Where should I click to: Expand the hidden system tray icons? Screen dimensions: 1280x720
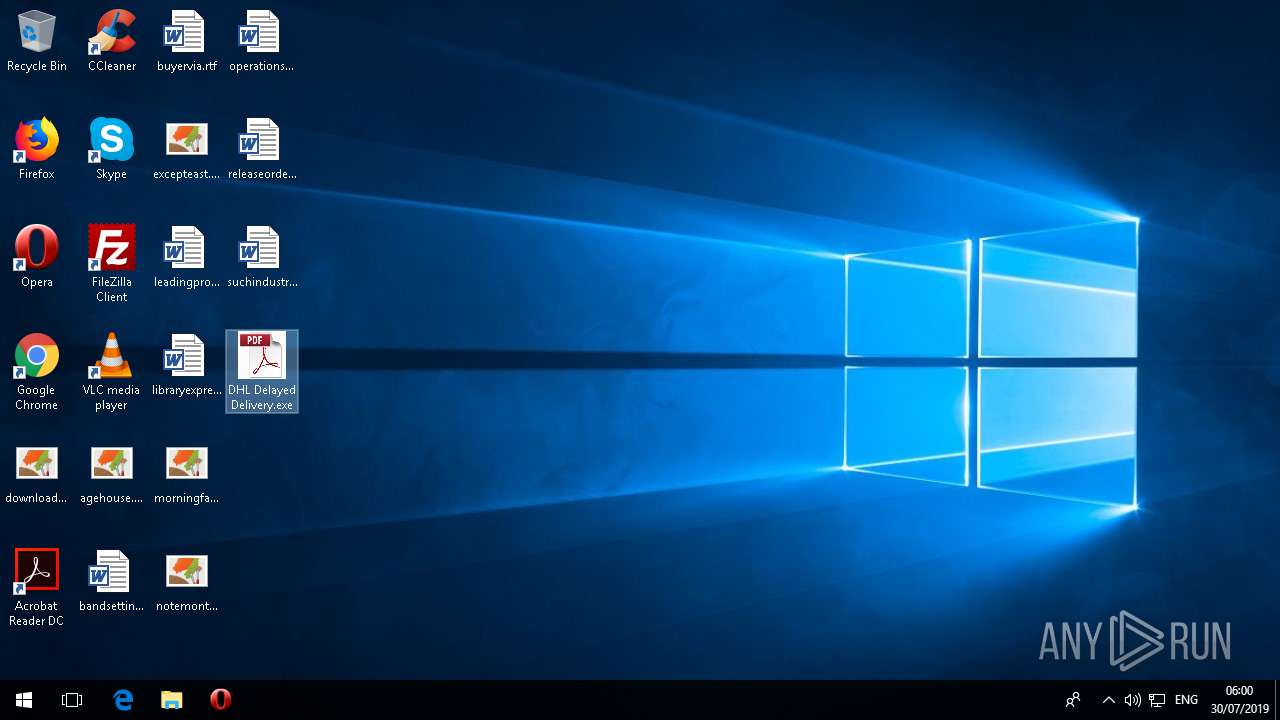pyautogui.click(x=1108, y=700)
